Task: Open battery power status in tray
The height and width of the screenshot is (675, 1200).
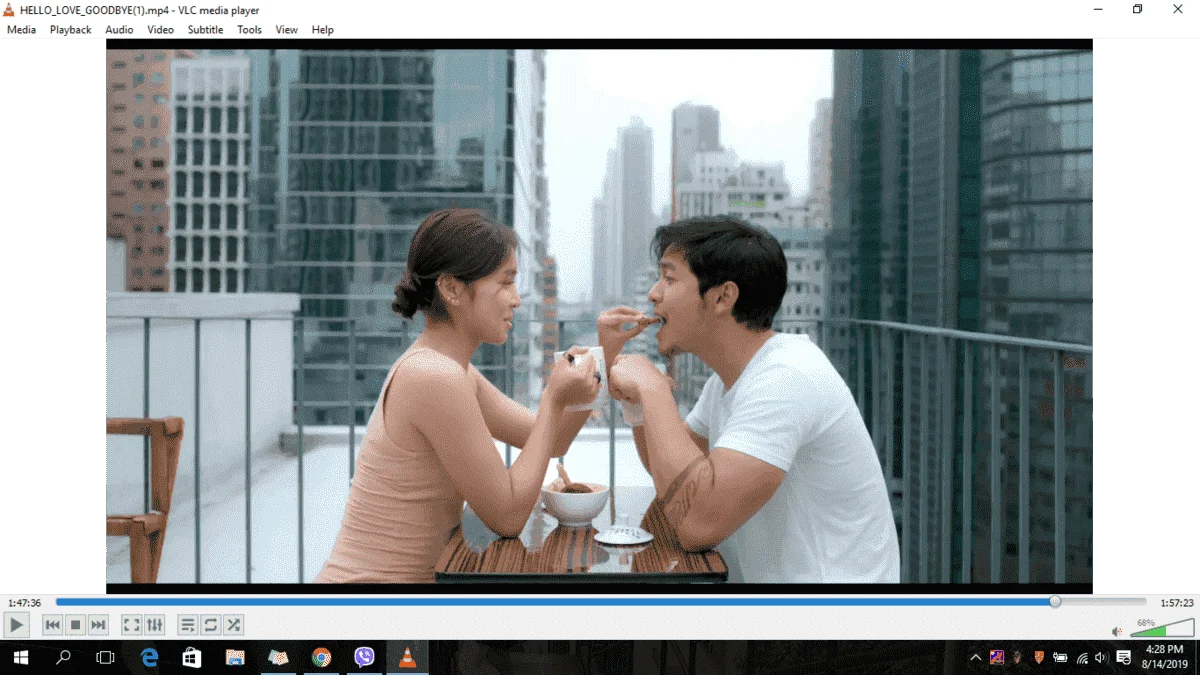Action: (x=1060, y=658)
